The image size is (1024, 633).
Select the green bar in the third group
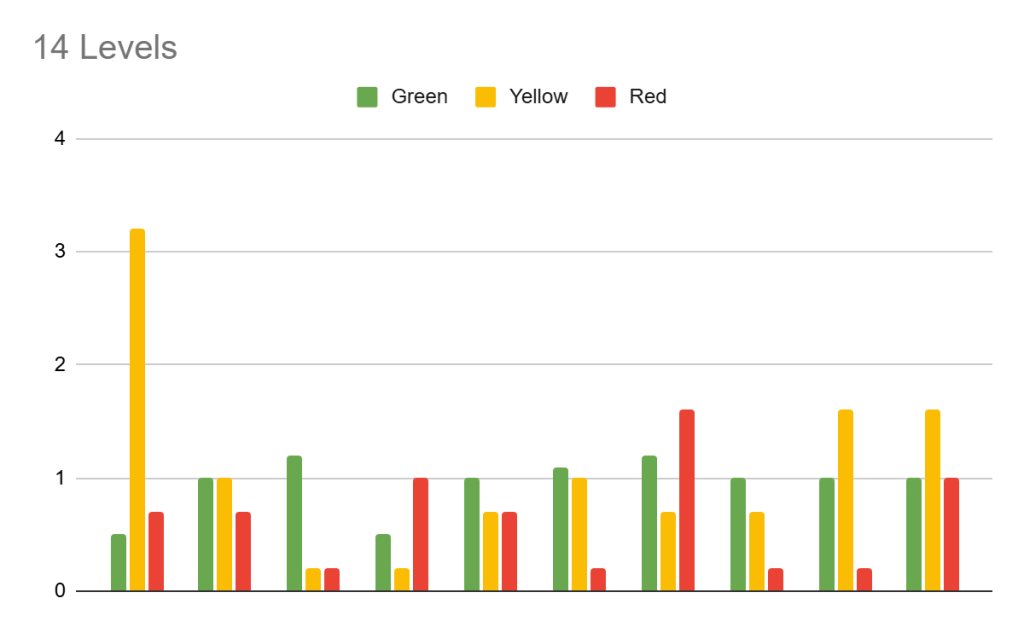click(x=294, y=523)
